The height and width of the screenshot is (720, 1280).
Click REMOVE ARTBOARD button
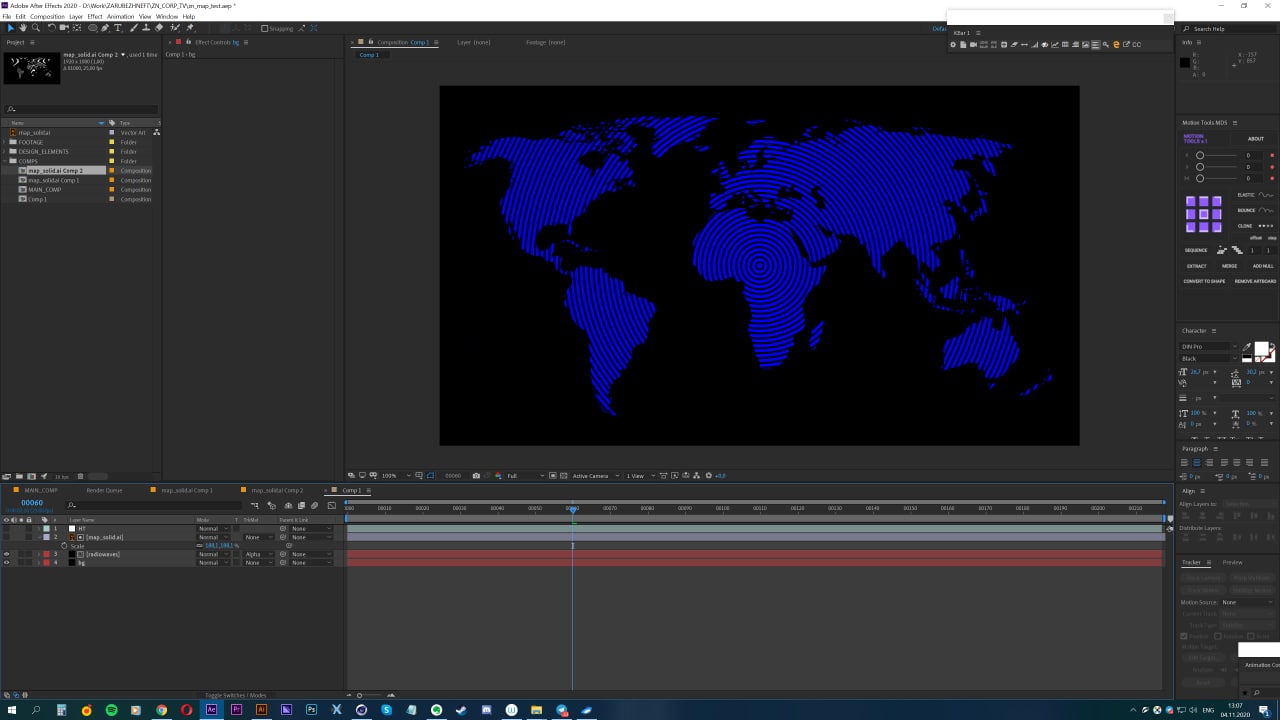click(1255, 281)
